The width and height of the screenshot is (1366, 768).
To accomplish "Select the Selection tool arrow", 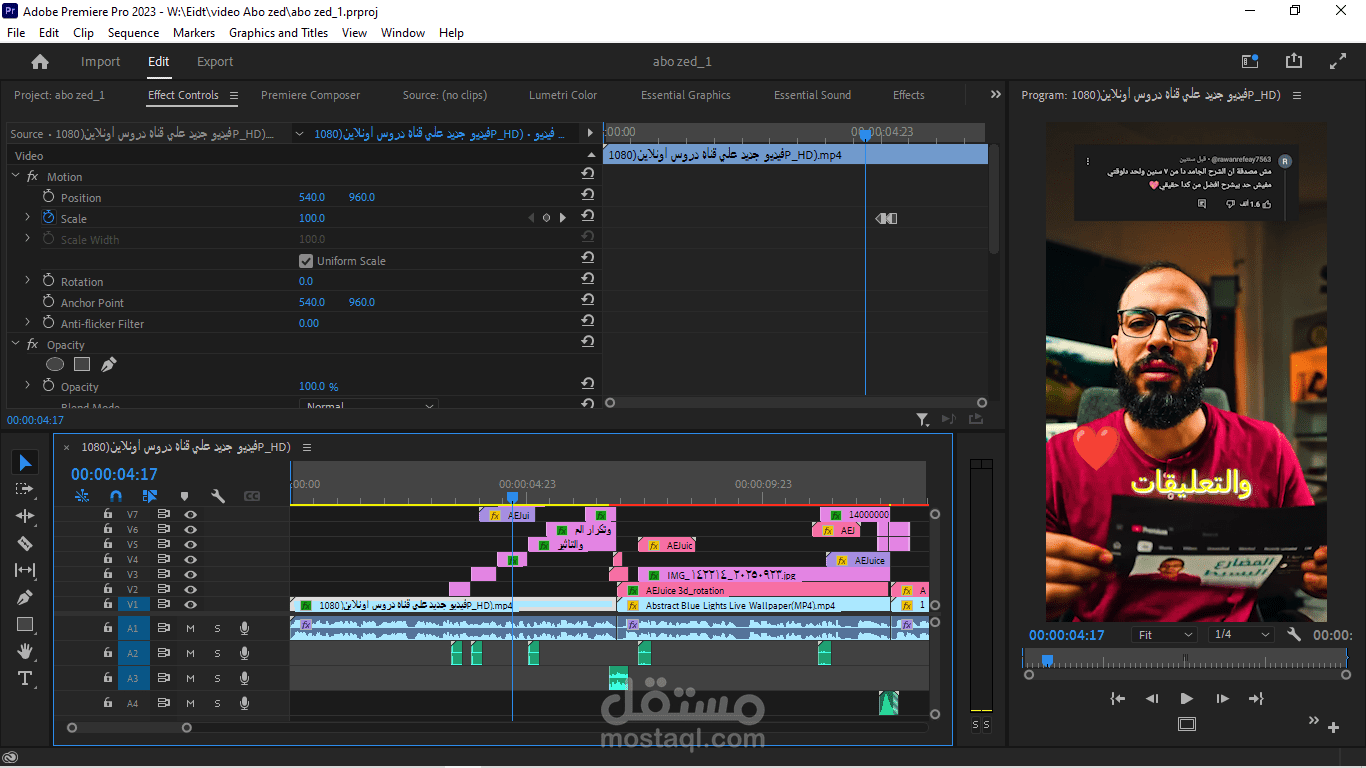I will 26,462.
